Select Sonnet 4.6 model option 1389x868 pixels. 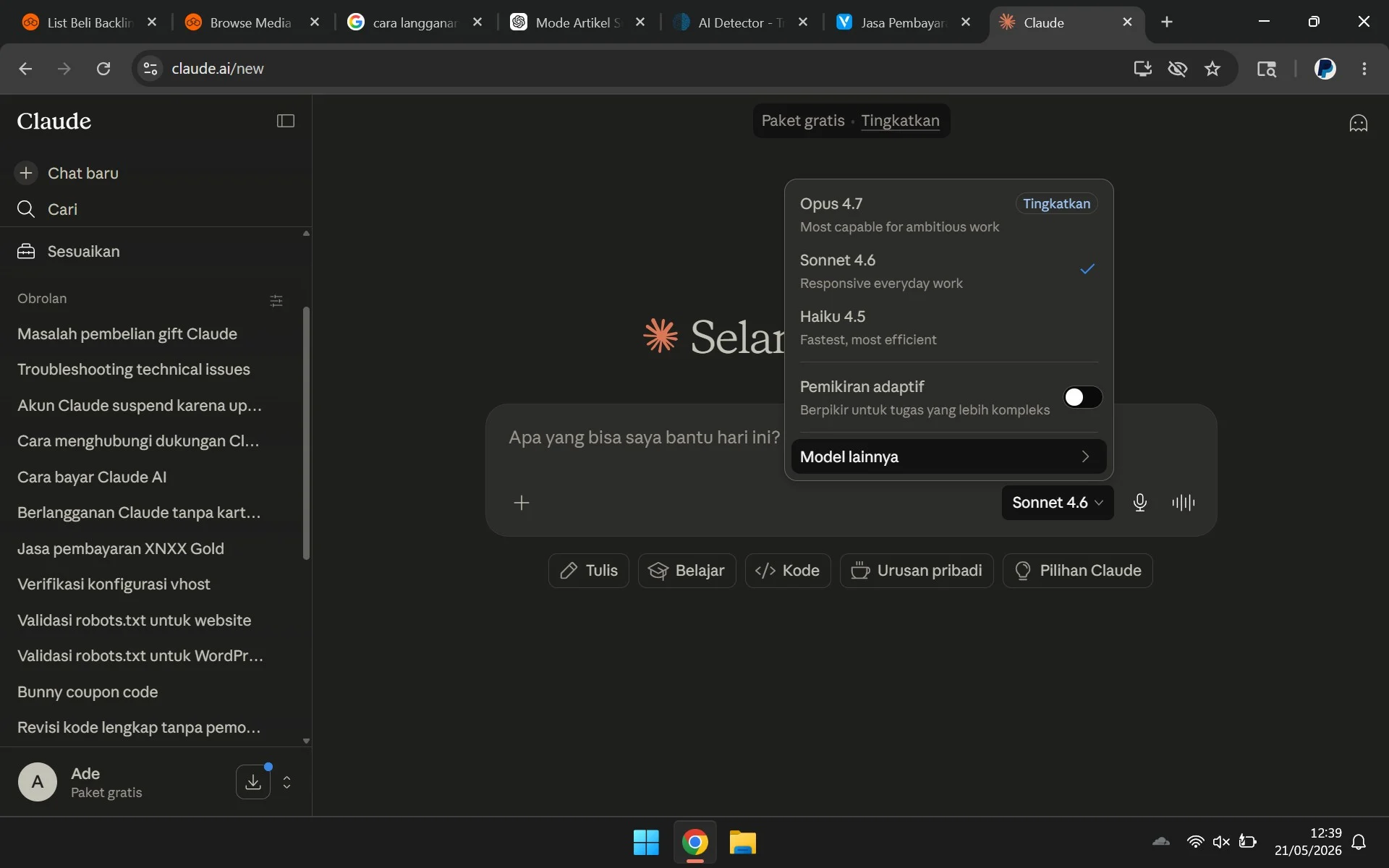[948, 271]
